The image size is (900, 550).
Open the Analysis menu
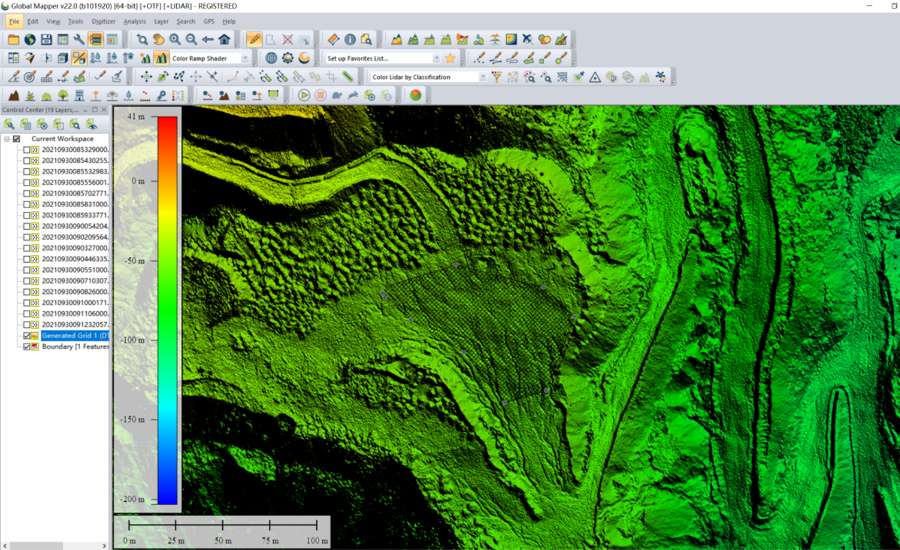(134, 21)
